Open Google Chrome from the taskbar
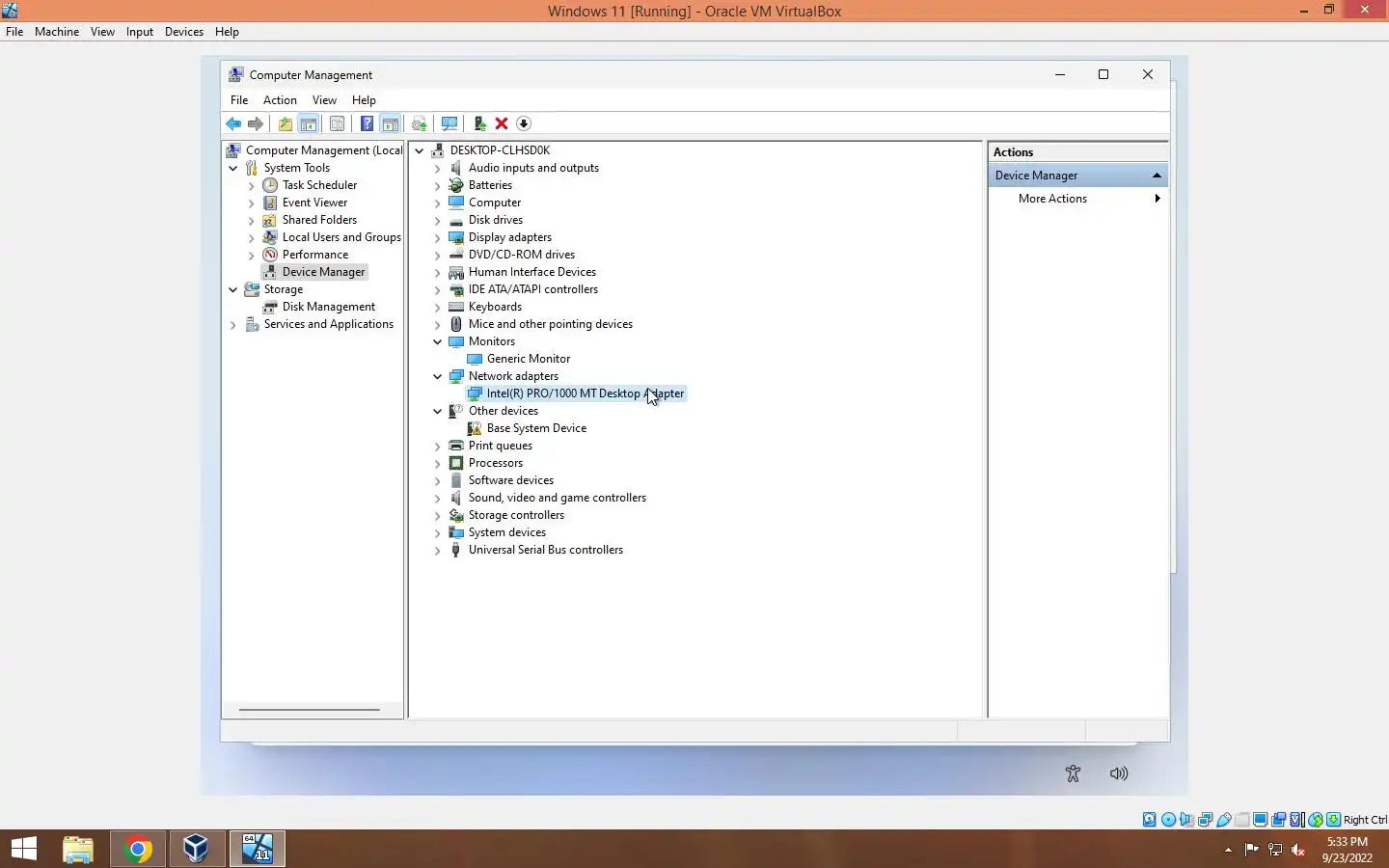The width and height of the screenshot is (1389, 868). pos(138,849)
